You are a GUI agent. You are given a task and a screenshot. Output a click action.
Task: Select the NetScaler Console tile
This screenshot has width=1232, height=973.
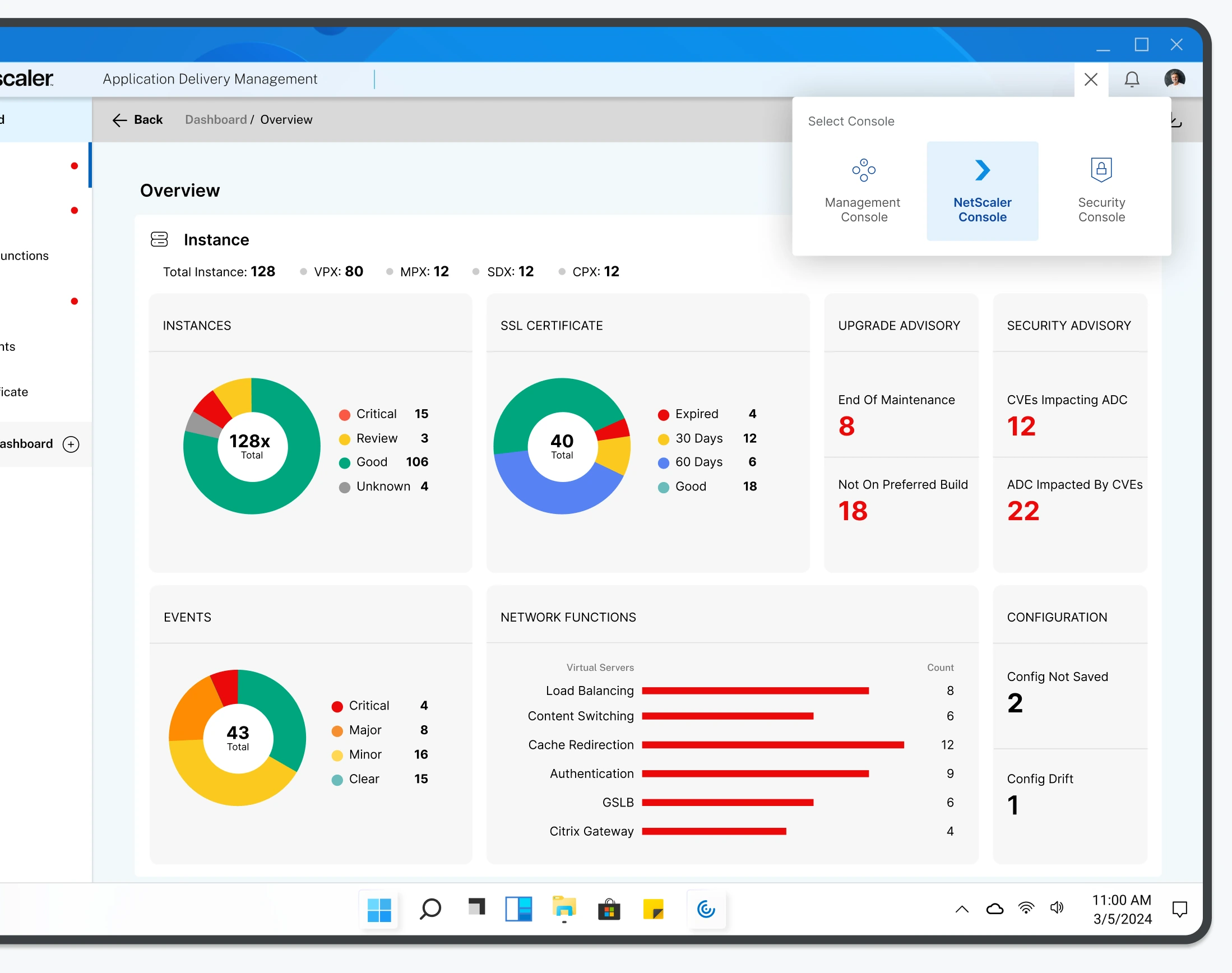(x=982, y=191)
